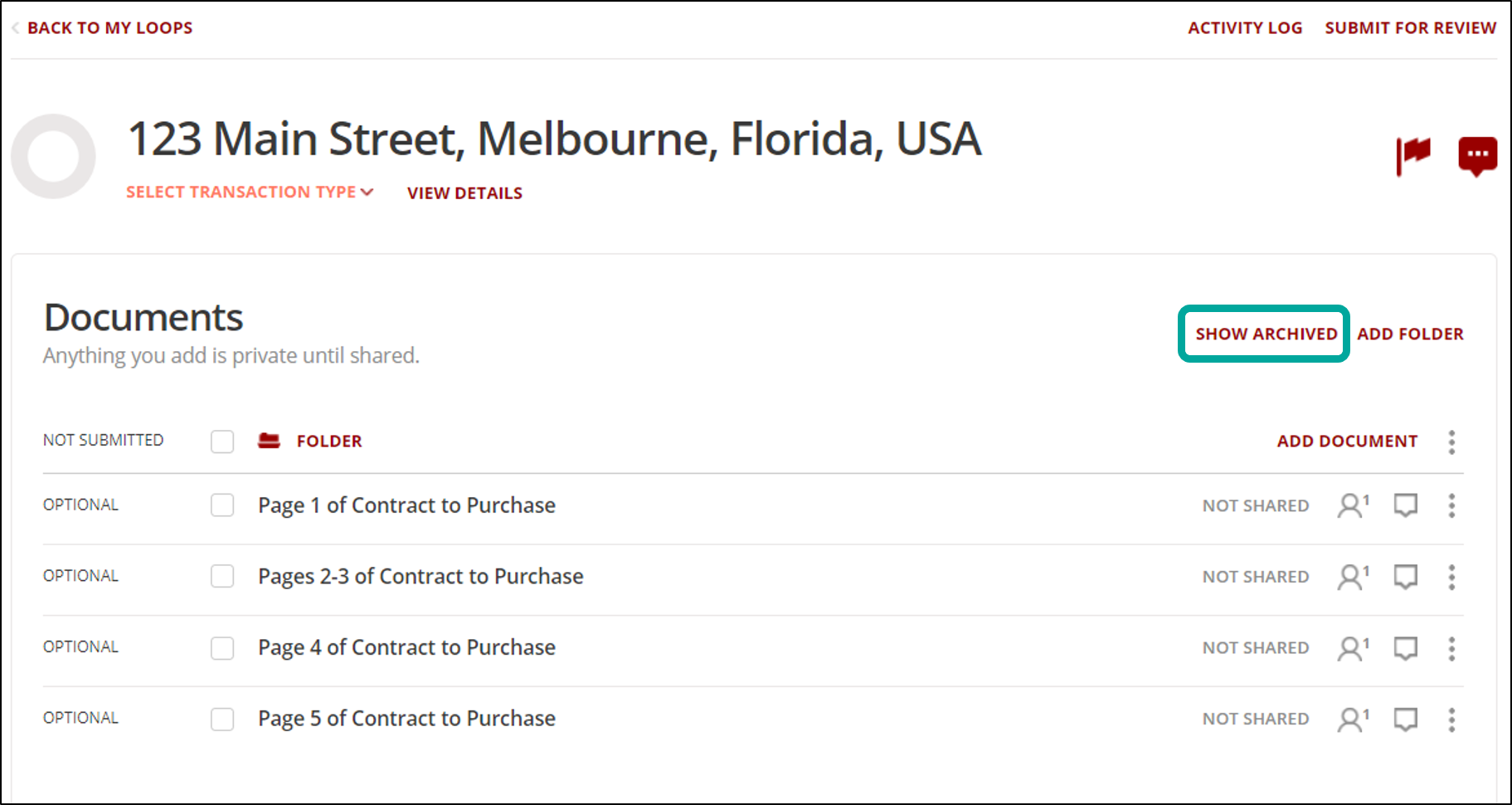
Task: Click the red flag icon
Action: [1413, 155]
